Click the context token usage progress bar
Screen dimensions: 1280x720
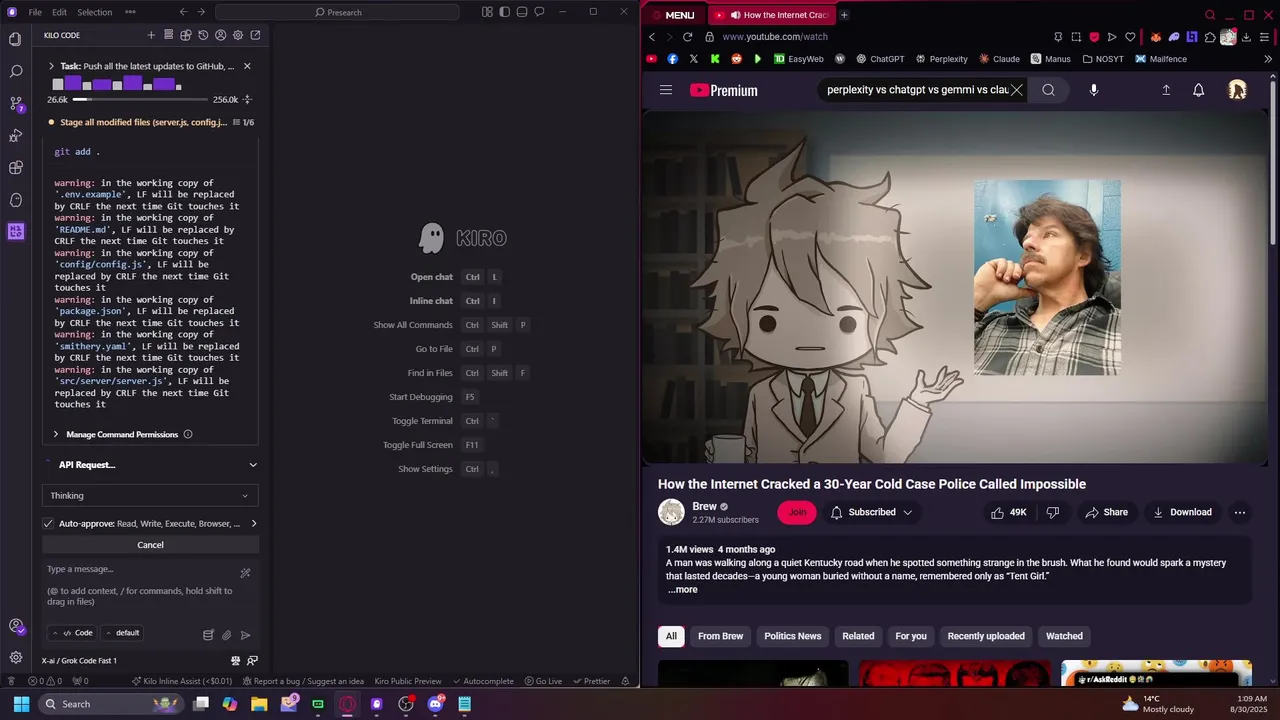tap(140, 100)
